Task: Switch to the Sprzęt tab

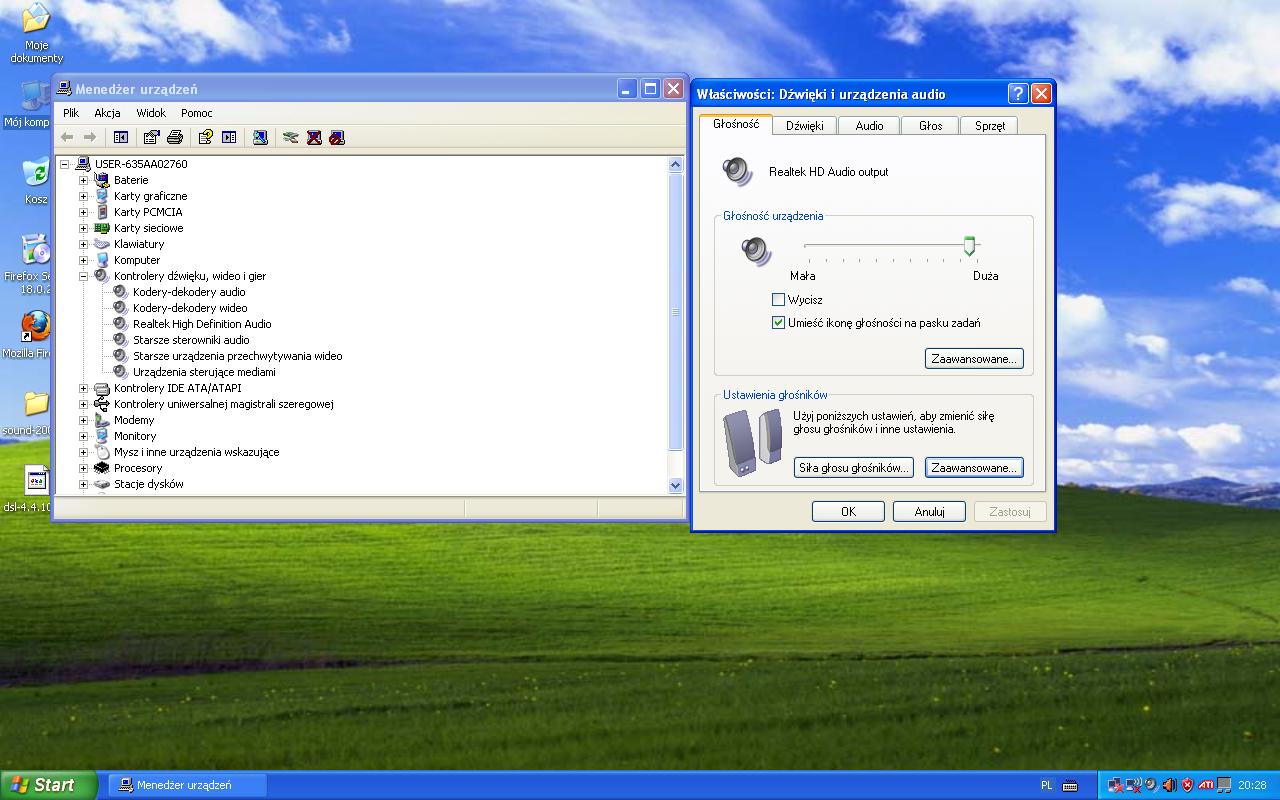Action: [988, 125]
